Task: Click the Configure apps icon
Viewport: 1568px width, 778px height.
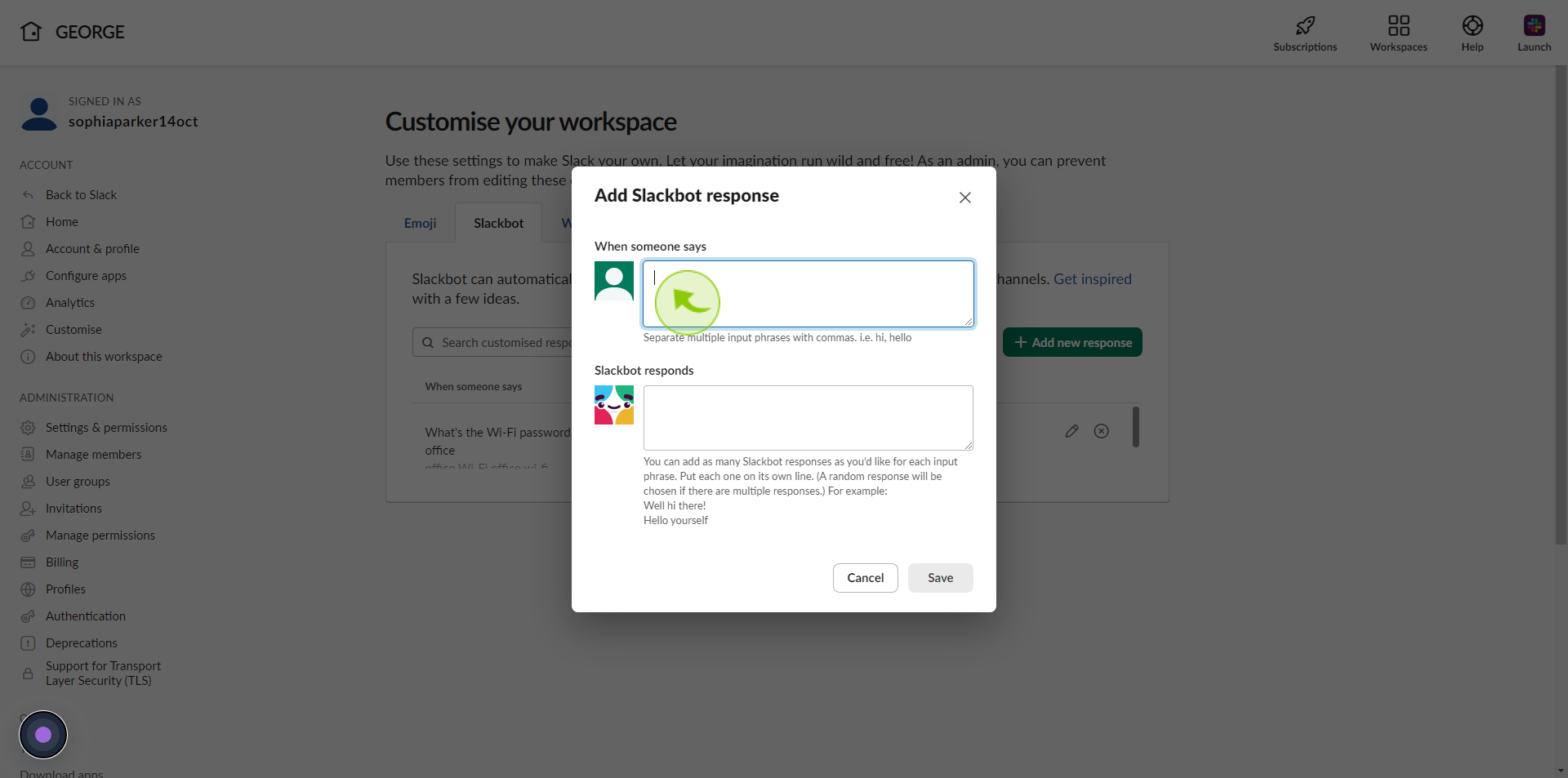Action: [28, 276]
